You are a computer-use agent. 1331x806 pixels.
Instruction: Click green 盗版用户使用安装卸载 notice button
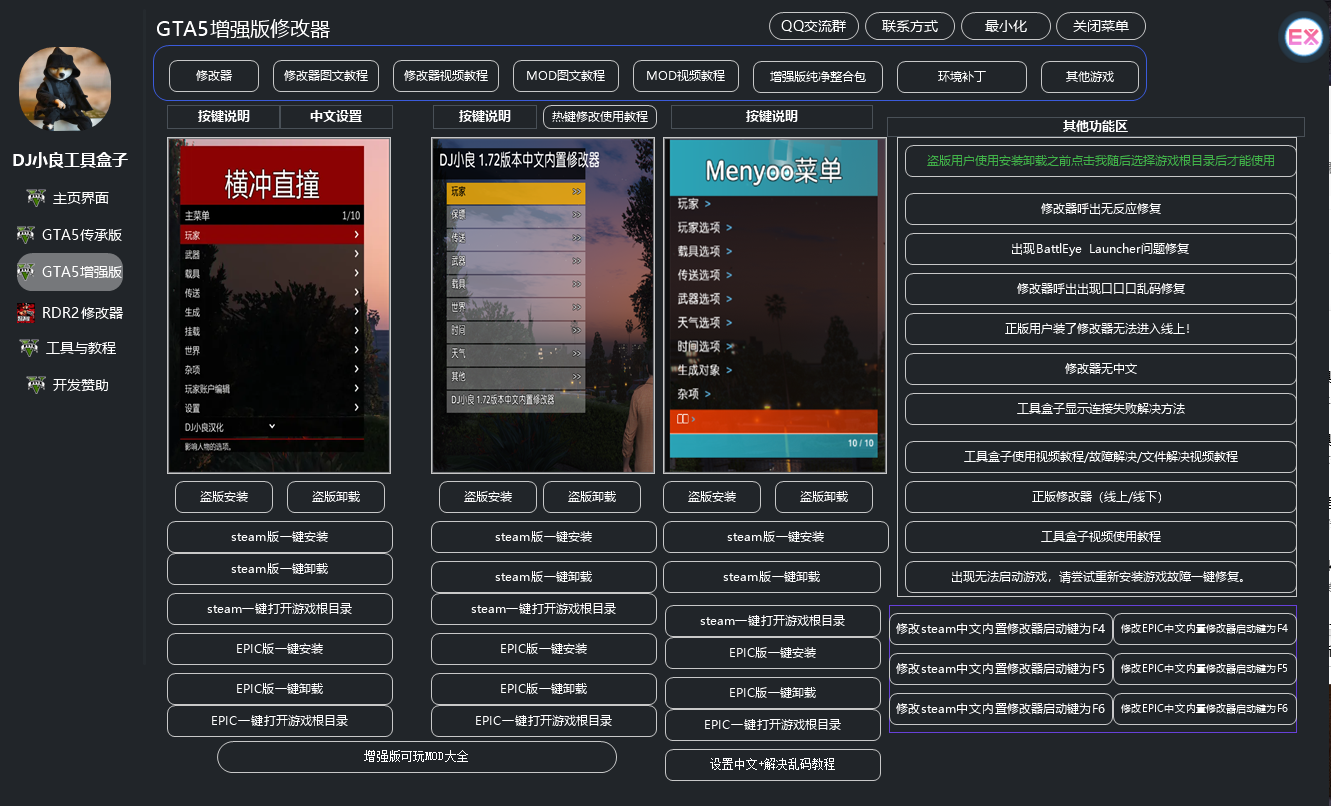point(1101,161)
